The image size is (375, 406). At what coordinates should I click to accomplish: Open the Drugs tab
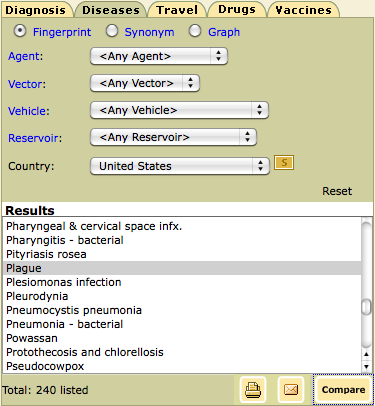[237, 9]
